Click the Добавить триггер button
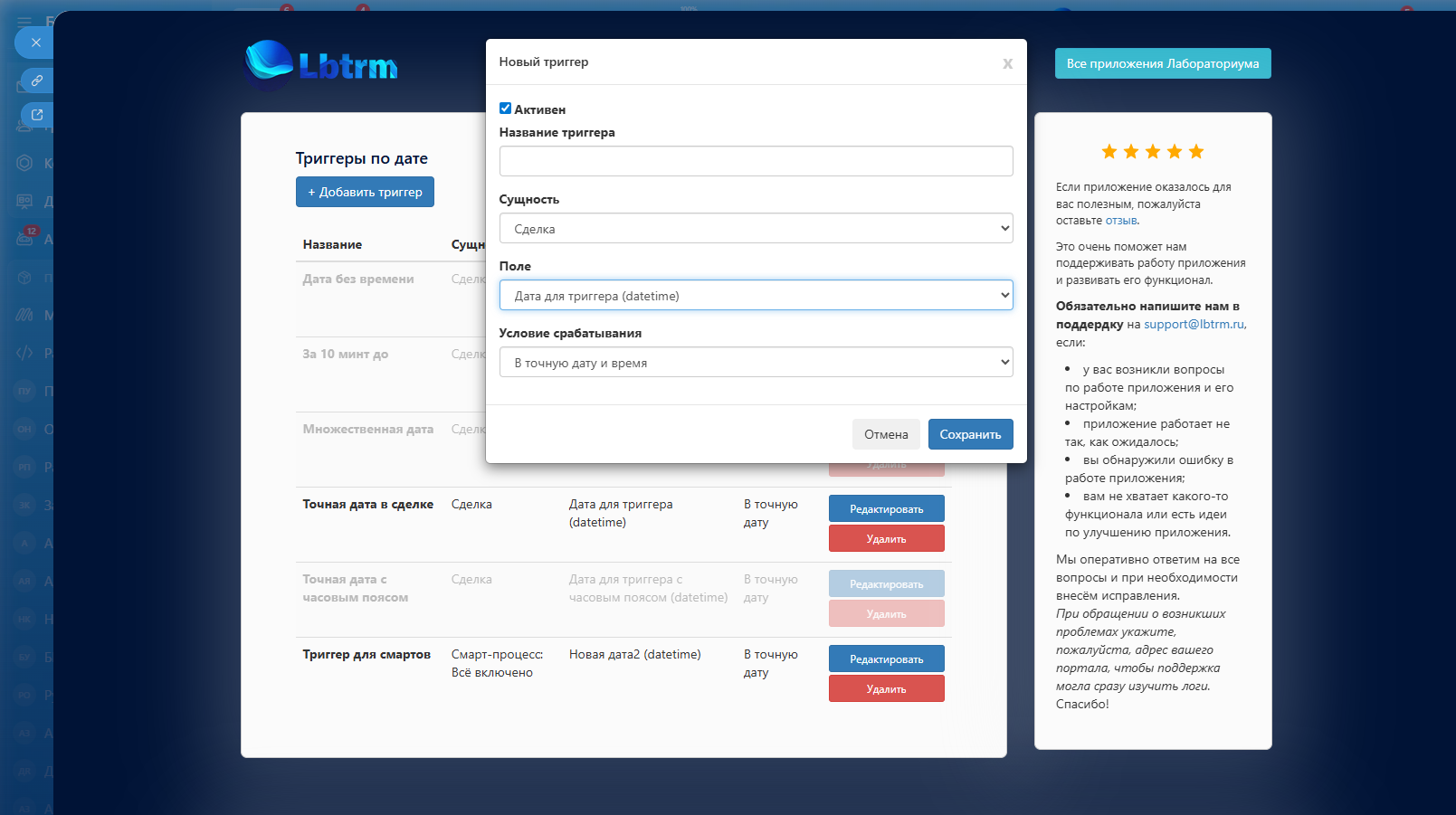Screen dimensions: 1456x815 (x=365, y=192)
